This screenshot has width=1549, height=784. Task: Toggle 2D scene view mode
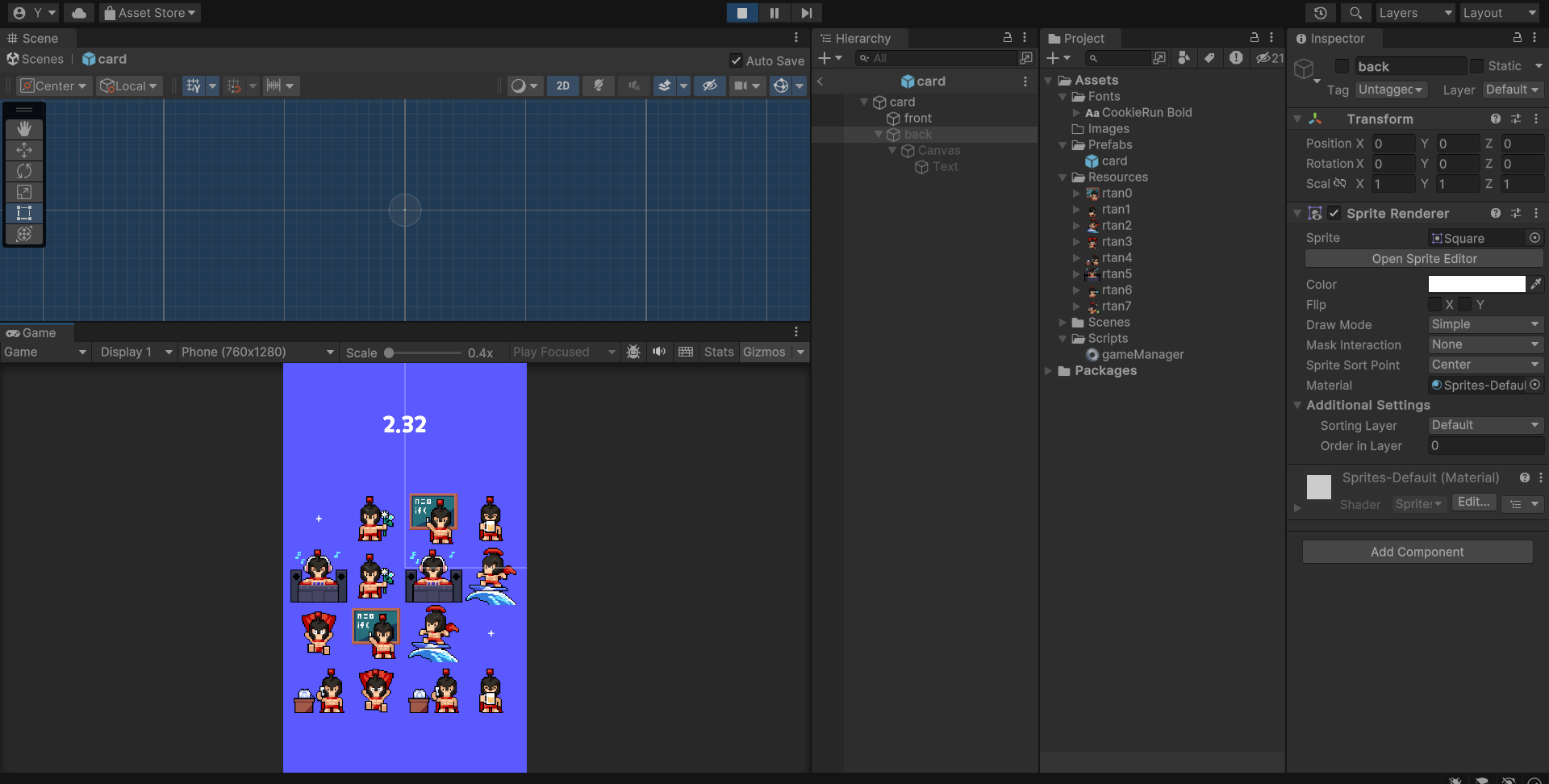[x=563, y=85]
